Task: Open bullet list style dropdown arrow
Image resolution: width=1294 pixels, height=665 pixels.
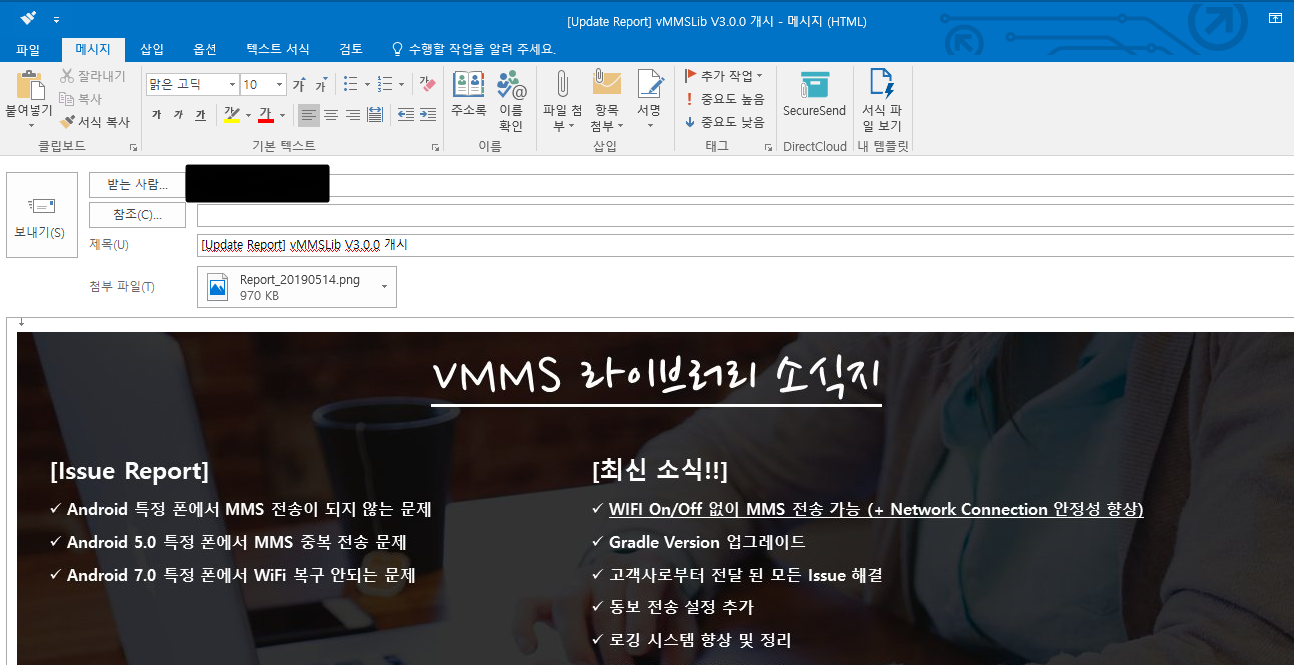Action: coord(367,85)
